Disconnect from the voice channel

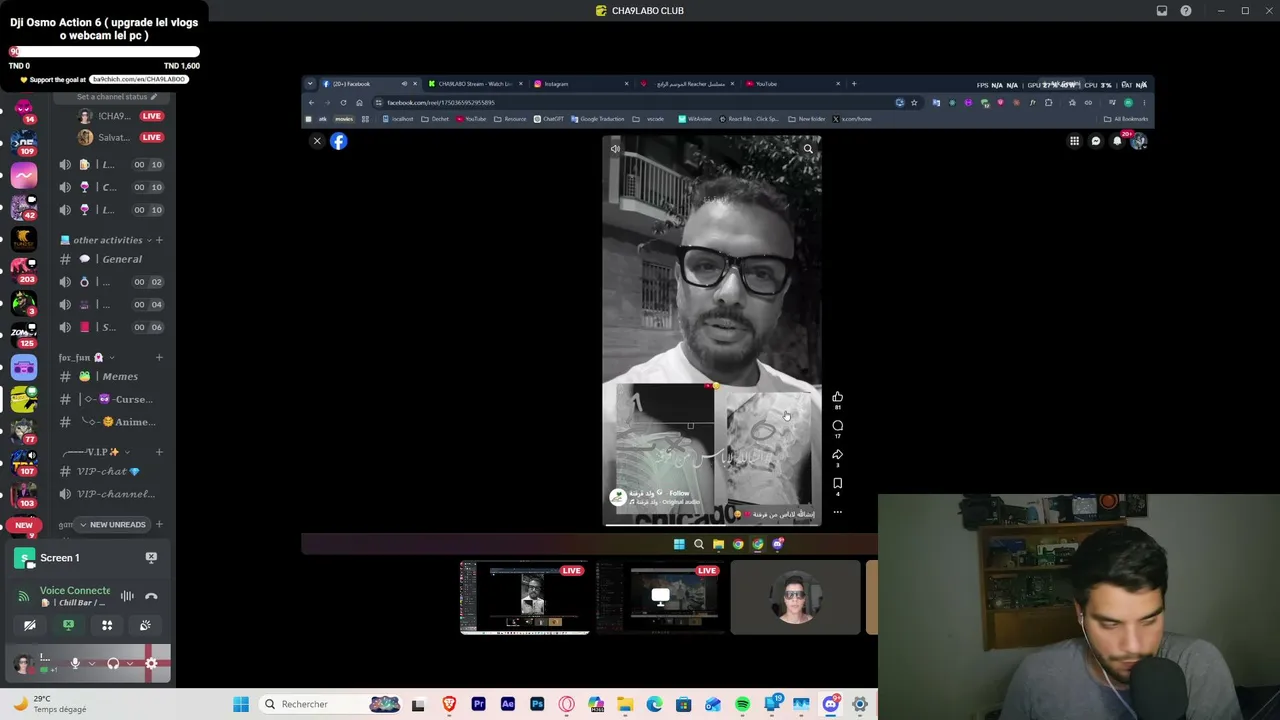[151, 596]
